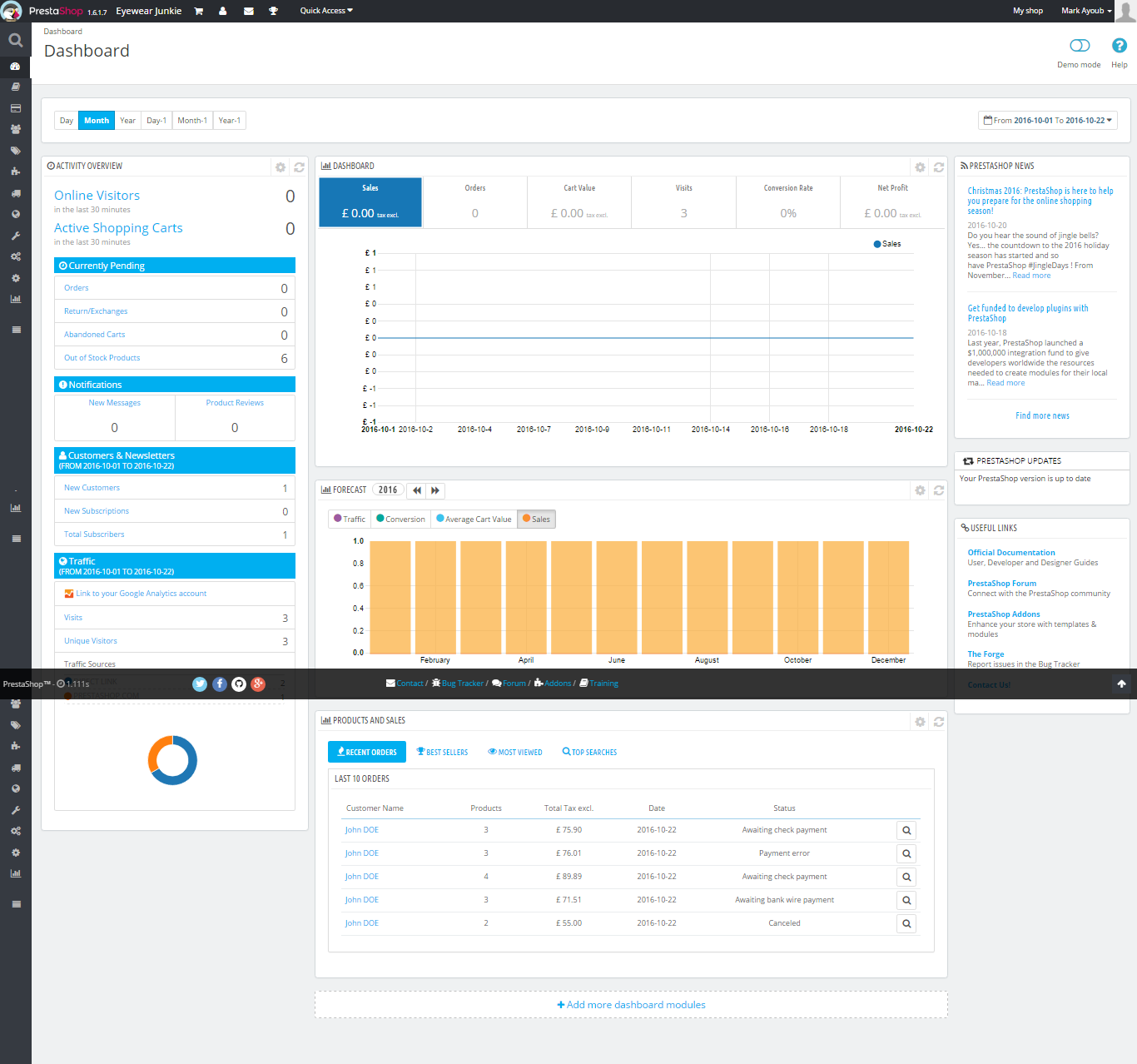Toggle the Demo mode switch
This screenshot has width=1137, height=1064.
[1080, 46]
